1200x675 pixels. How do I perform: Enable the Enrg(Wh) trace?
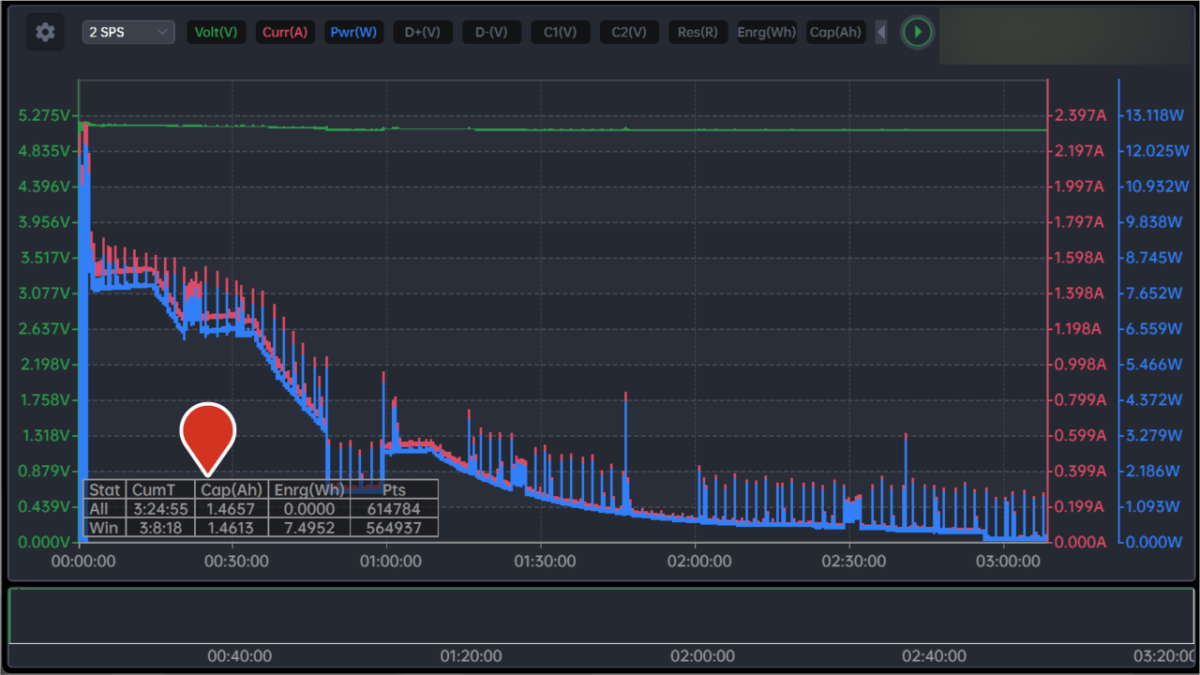coord(767,32)
